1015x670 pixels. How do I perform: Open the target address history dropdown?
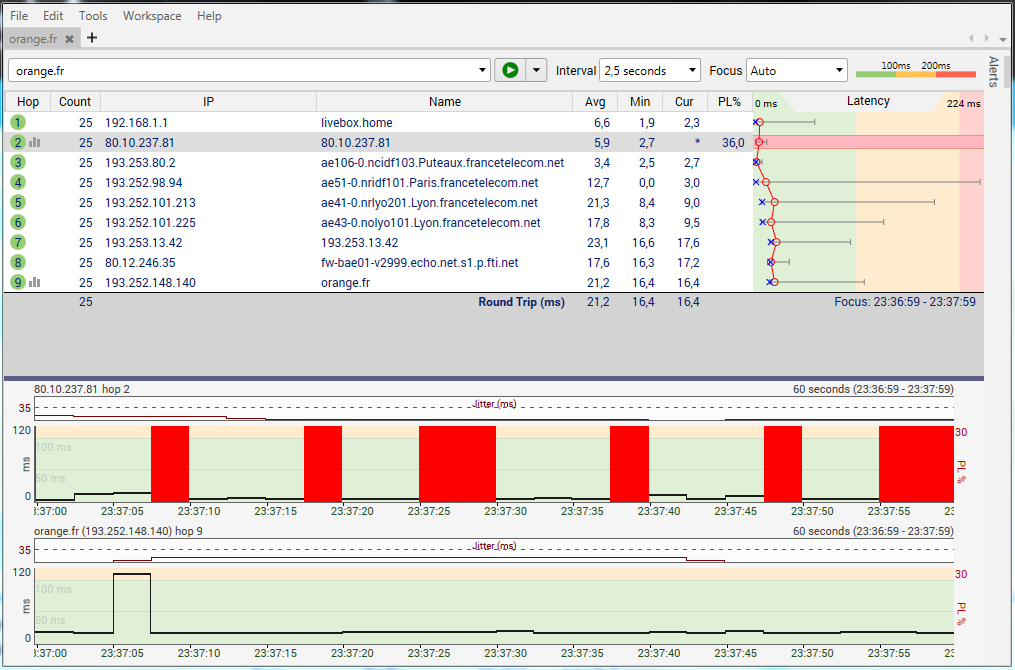pos(483,71)
